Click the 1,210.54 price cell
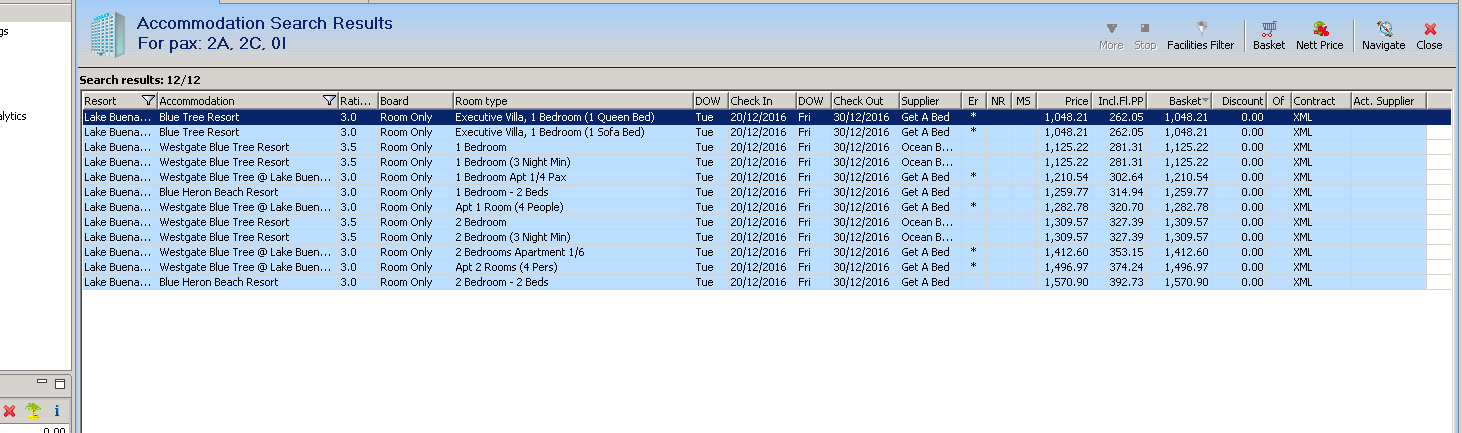 click(1066, 177)
